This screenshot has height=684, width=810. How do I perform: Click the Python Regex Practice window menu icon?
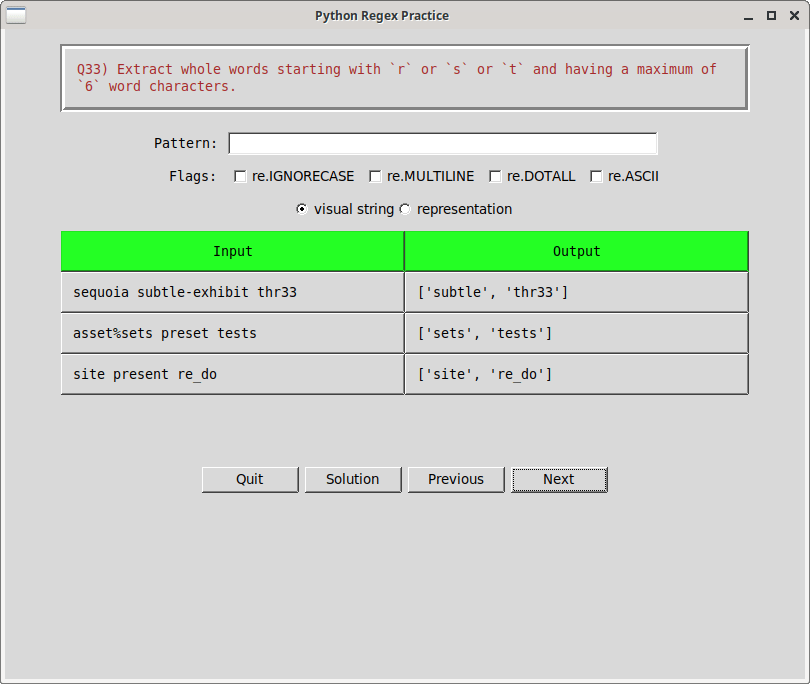(16, 15)
